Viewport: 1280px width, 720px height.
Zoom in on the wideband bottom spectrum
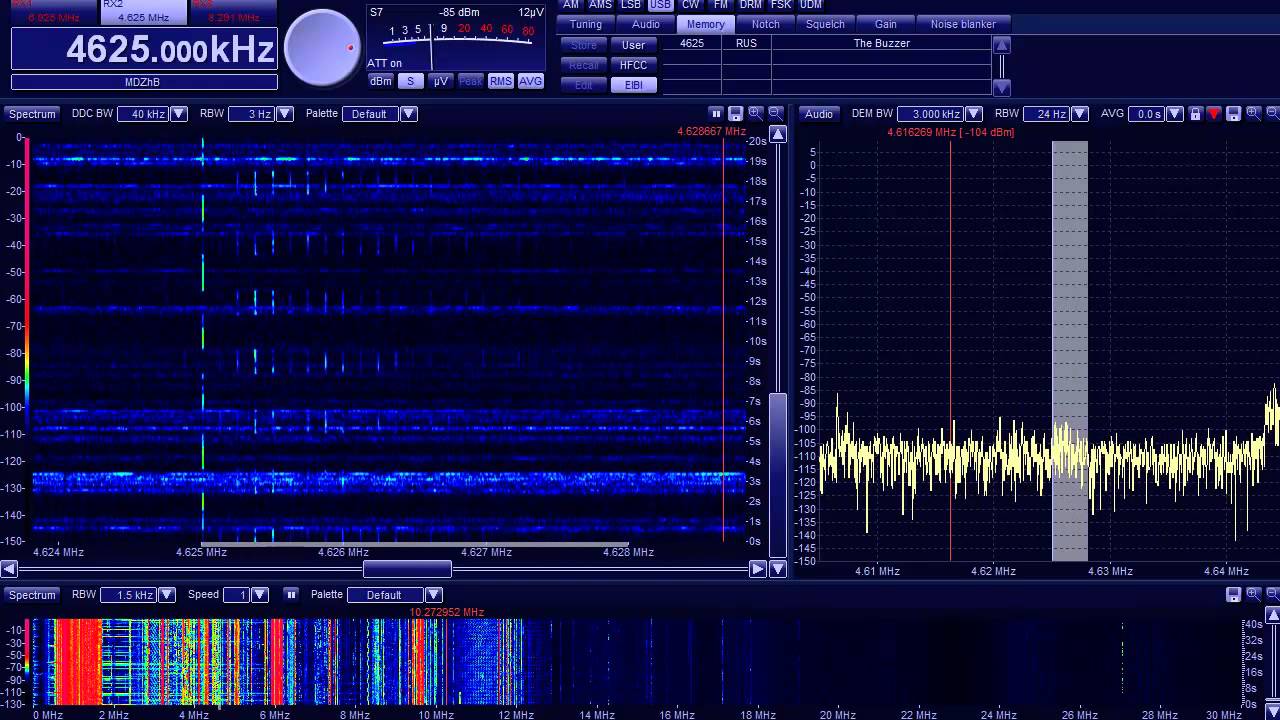[1254, 594]
